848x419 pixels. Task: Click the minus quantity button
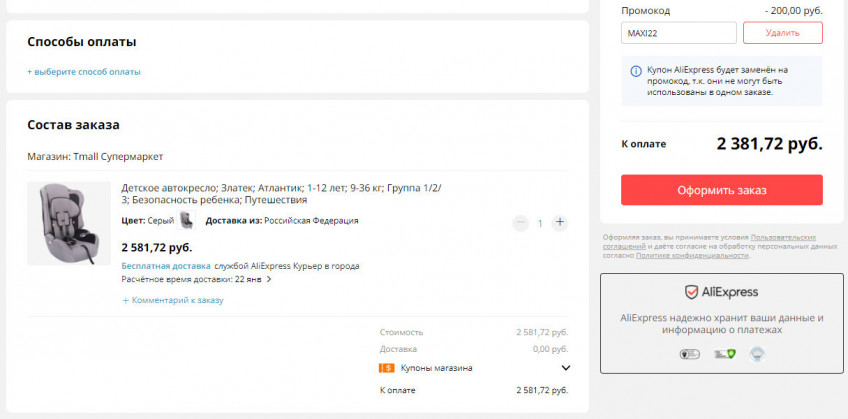[520, 222]
